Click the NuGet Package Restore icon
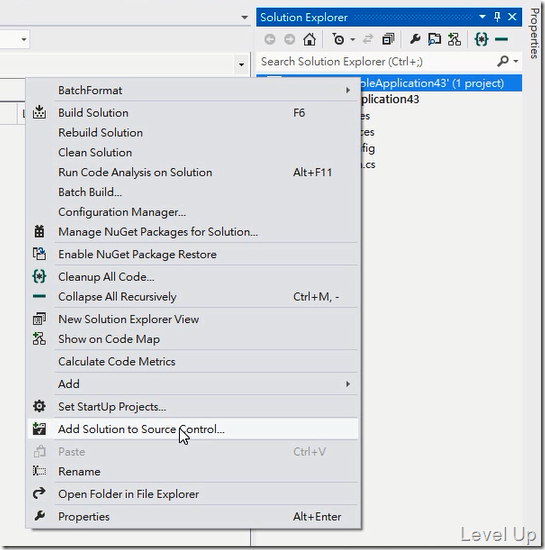545x550 pixels. coord(39,254)
